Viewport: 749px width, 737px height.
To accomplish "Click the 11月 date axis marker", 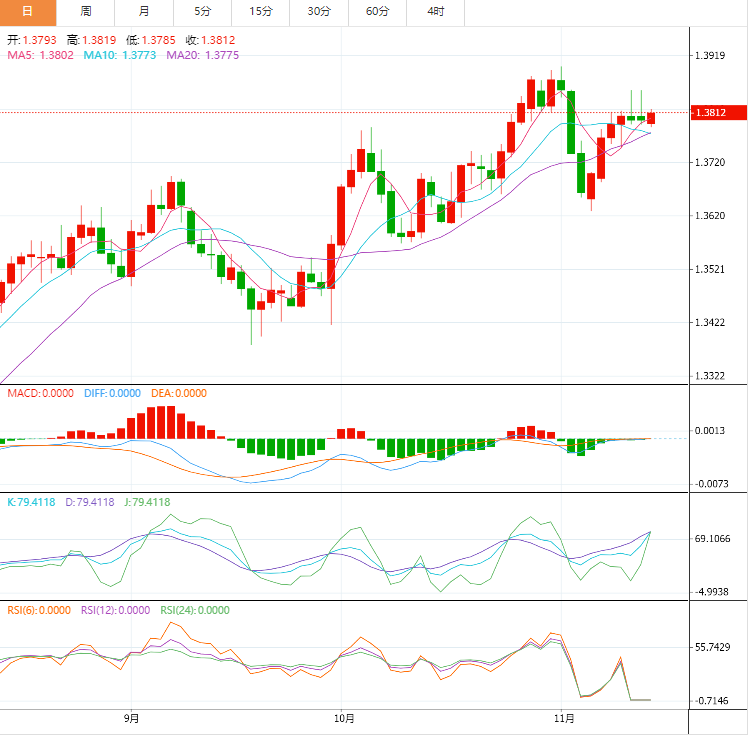I will [564, 717].
